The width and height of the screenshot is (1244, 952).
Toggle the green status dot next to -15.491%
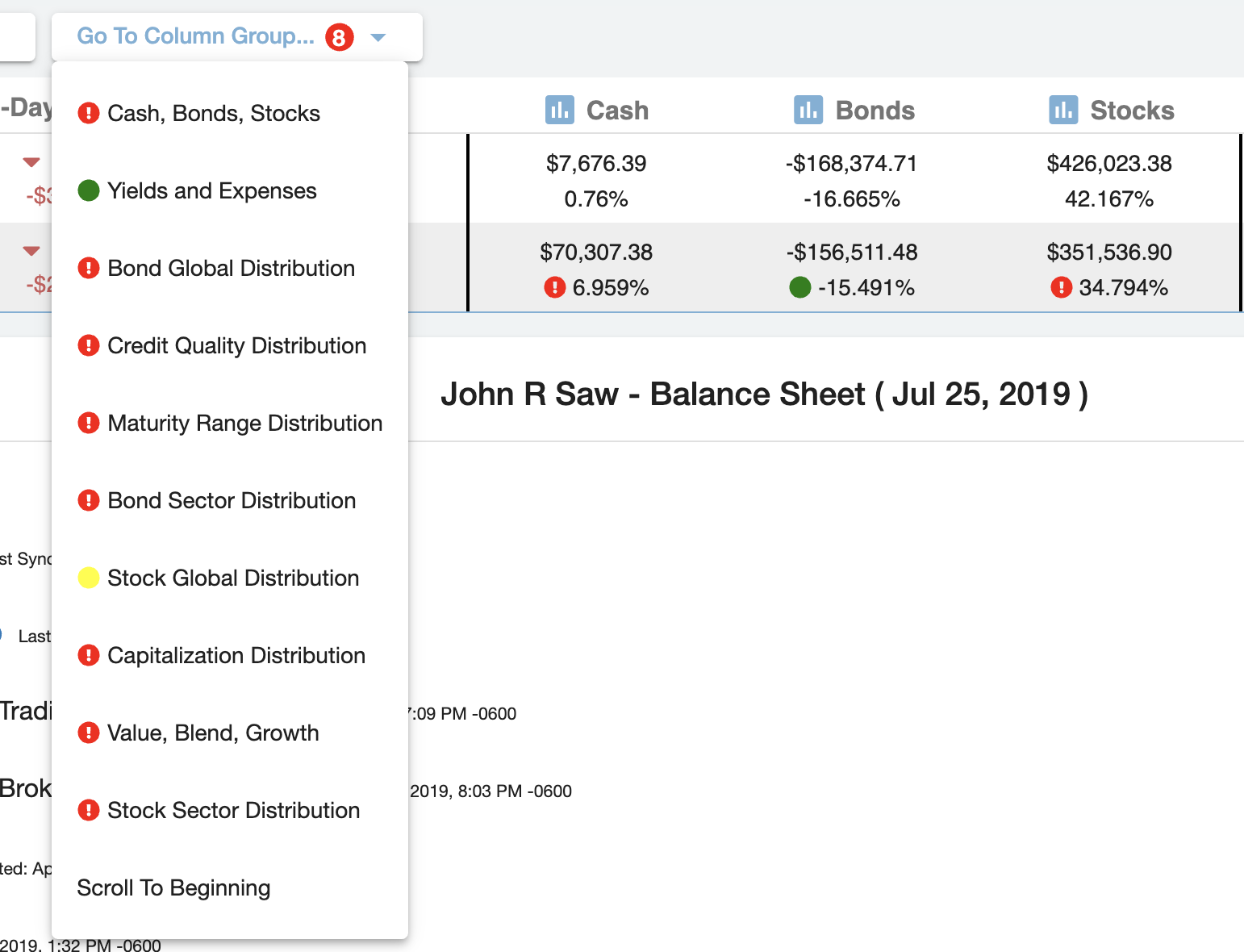[x=799, y=286]
